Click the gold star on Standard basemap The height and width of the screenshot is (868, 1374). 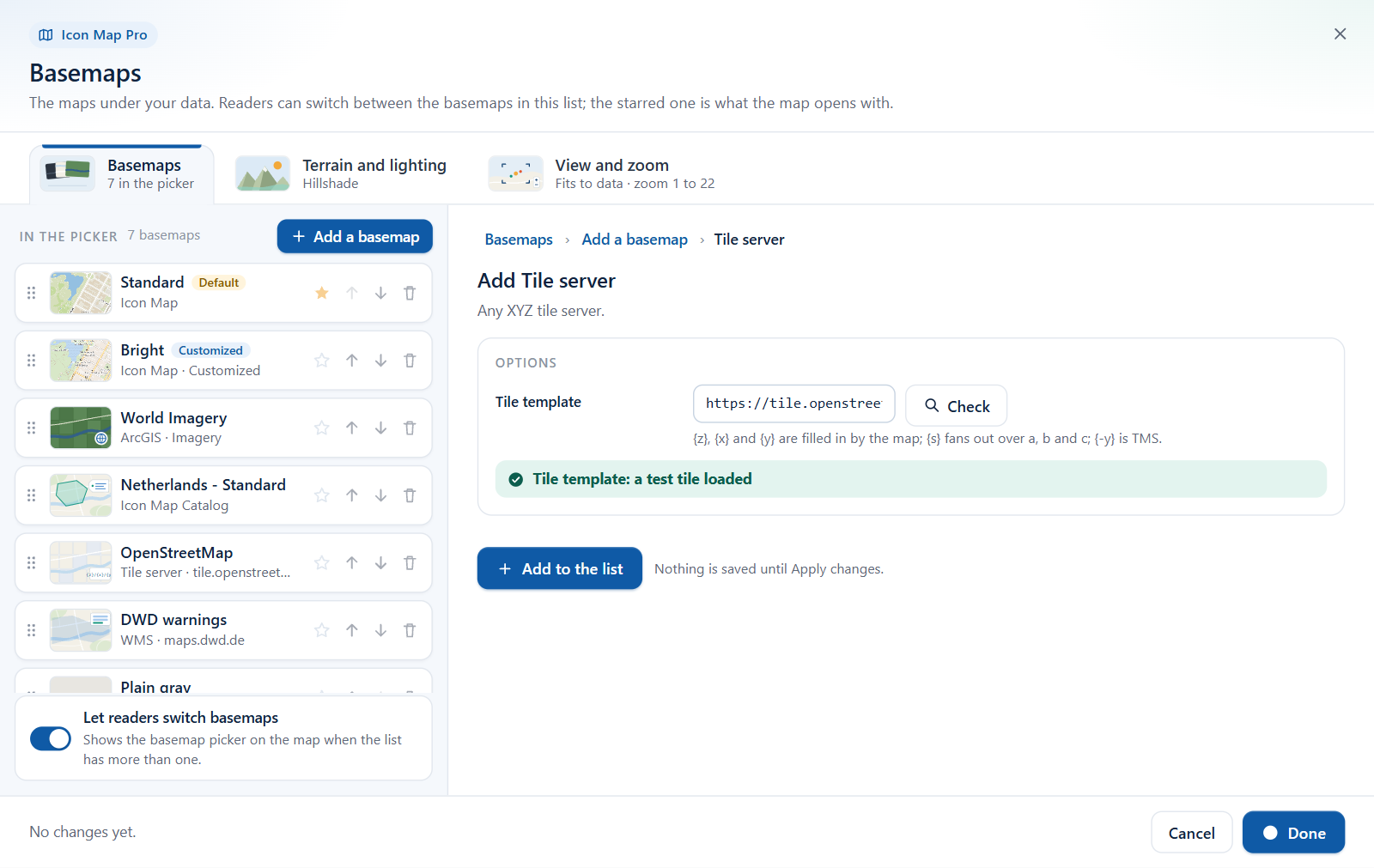(x=322, y=293)
